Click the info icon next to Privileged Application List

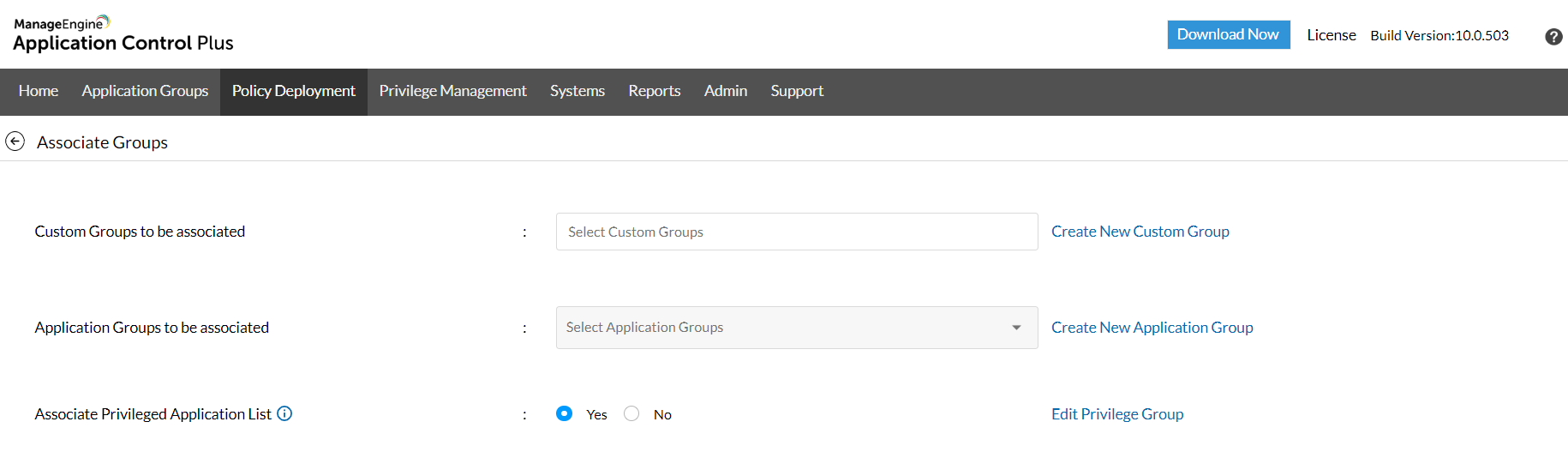284,413
